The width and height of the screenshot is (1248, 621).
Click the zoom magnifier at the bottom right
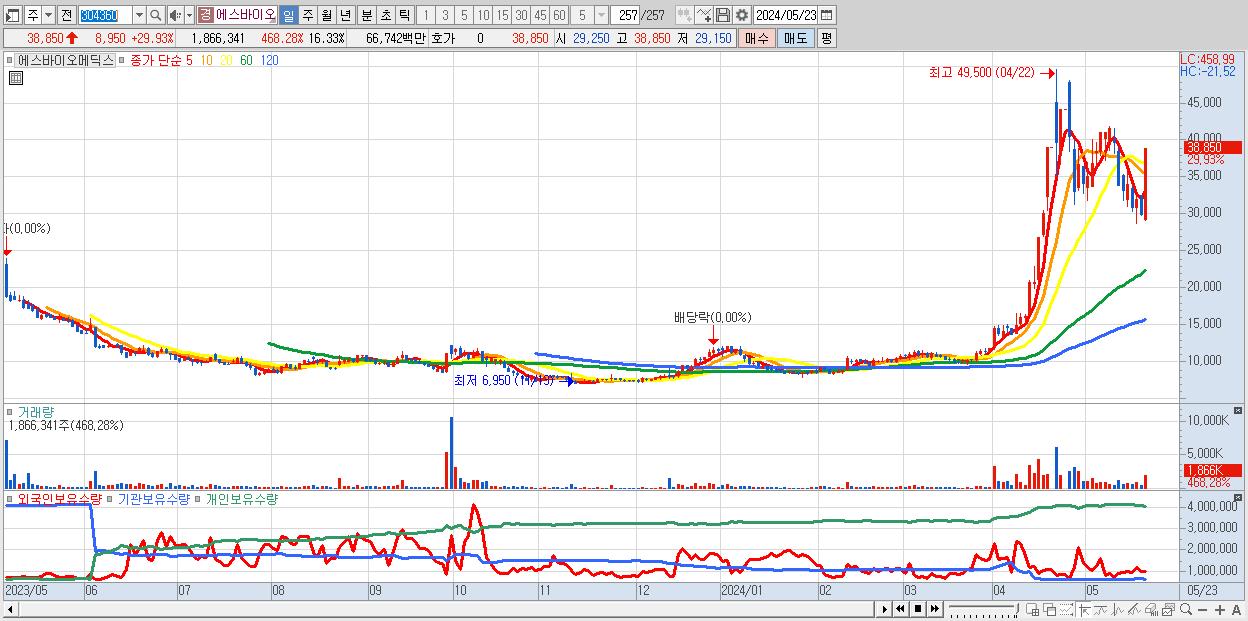click(x=1186, y=610)
